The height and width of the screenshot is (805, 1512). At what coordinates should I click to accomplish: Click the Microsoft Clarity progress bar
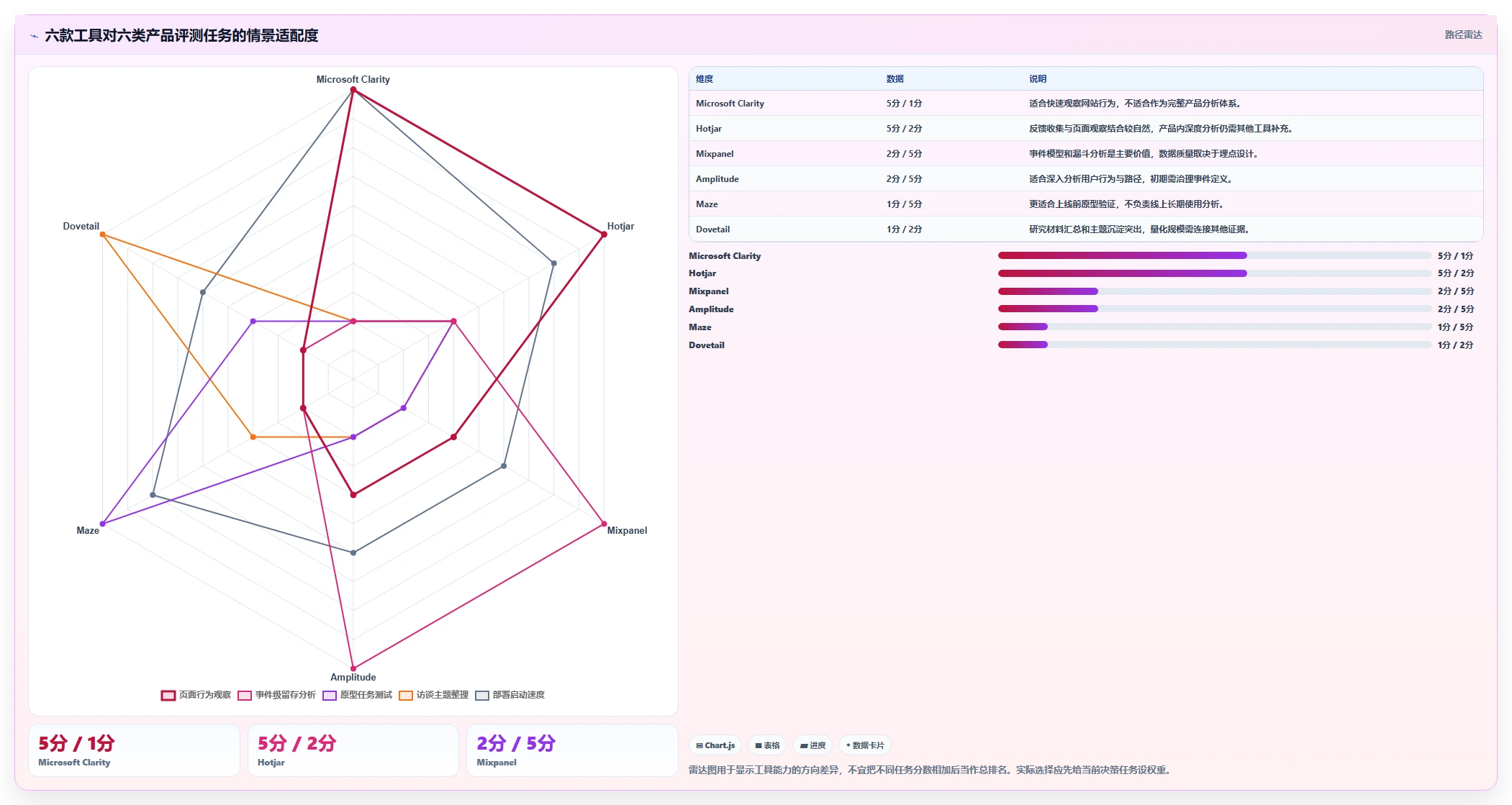(x=1214, y=255)
